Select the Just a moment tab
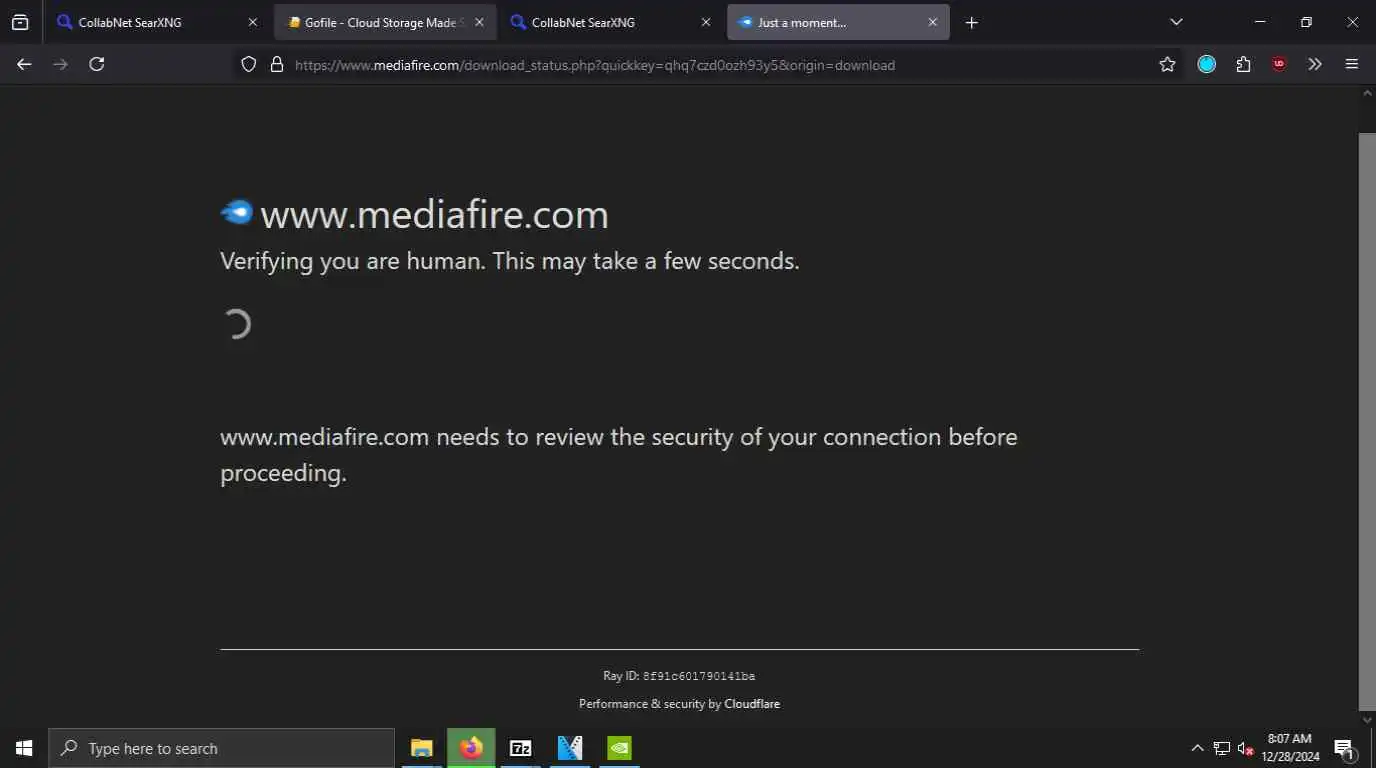 click(838, 22)
